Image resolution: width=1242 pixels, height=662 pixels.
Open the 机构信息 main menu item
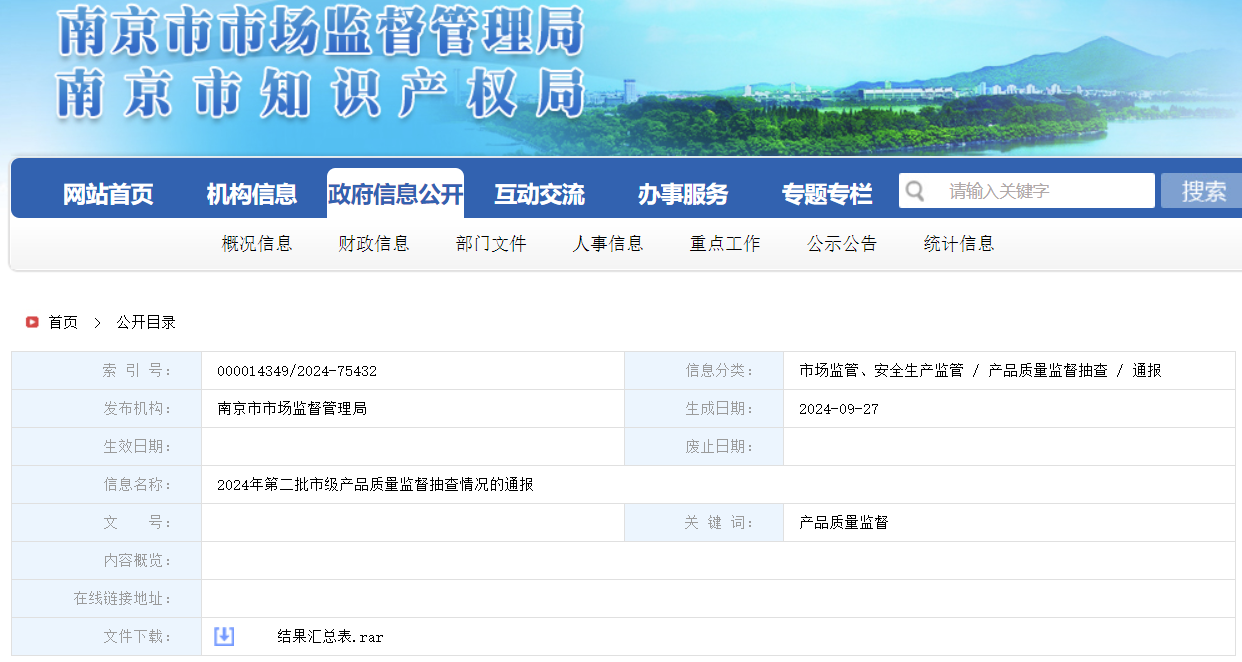click(252, 194)
